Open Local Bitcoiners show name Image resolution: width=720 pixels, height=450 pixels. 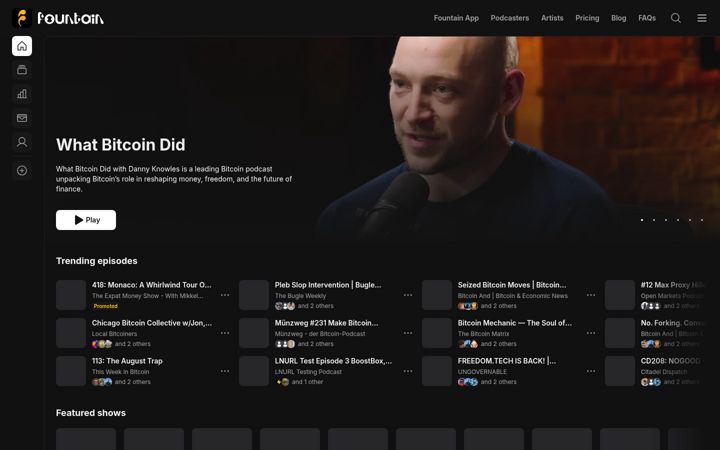[x=114, y=334]
